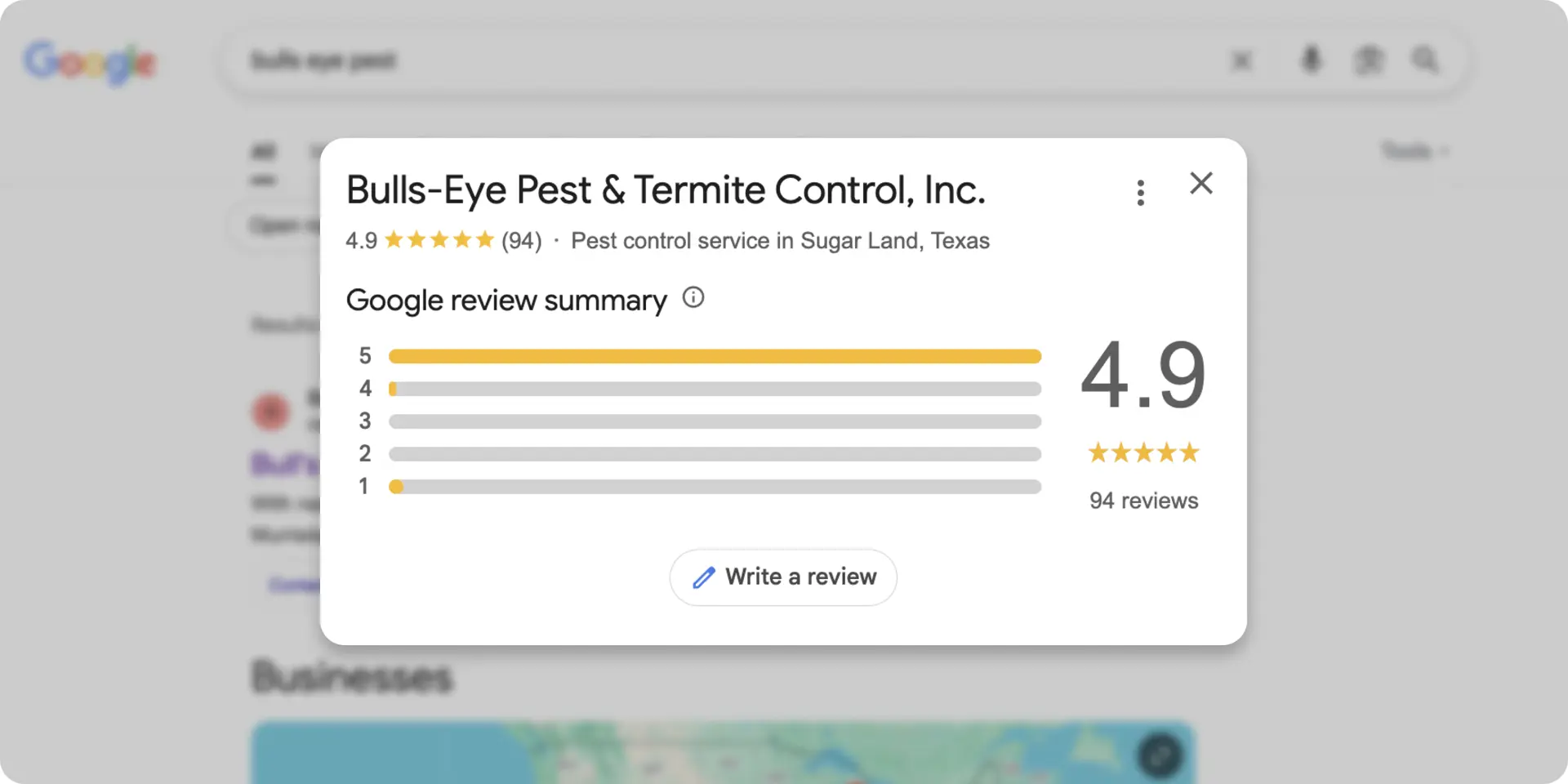Open the three-dot more options menu
Image resolution: width=1568 pixels, height=784 pixels.
point(1140,193)
